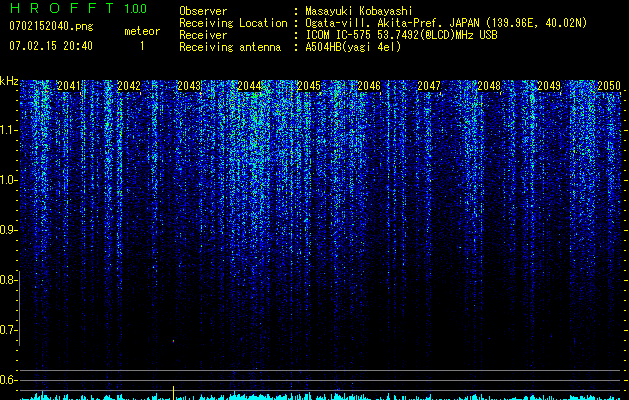This screenshot has width=629, height=400.
Task: Click the yellow meteor detection spike marker
Action: [x=173, y=393]
